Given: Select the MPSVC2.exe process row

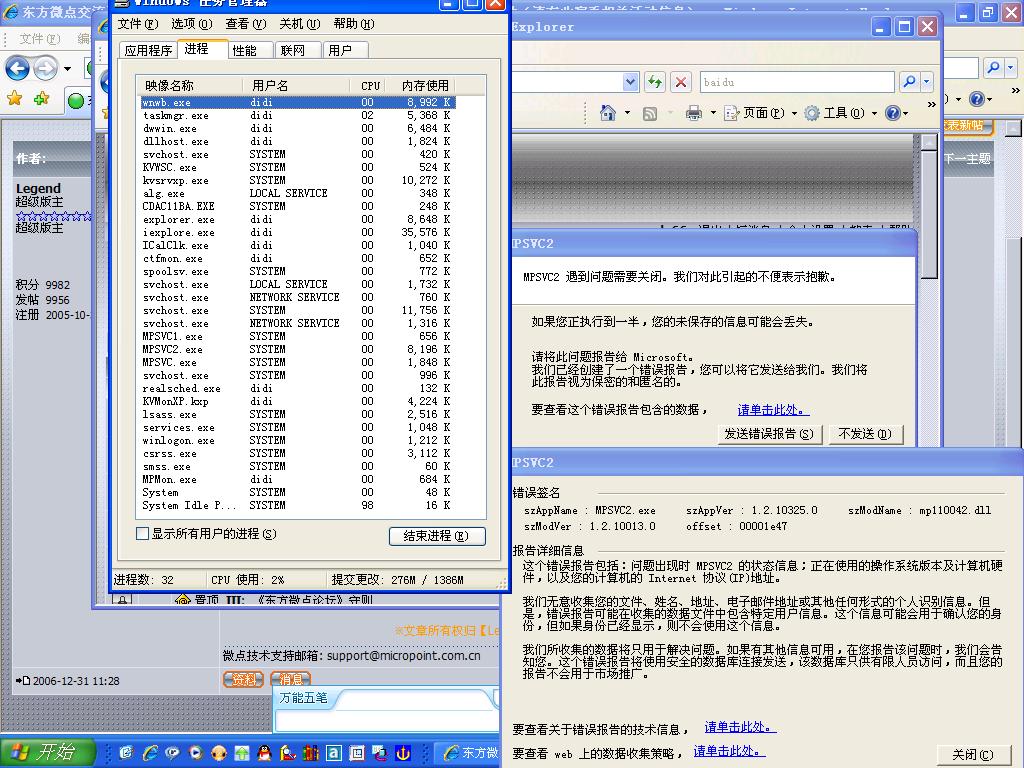Looking at the screenshot, I should pos(297,349).
